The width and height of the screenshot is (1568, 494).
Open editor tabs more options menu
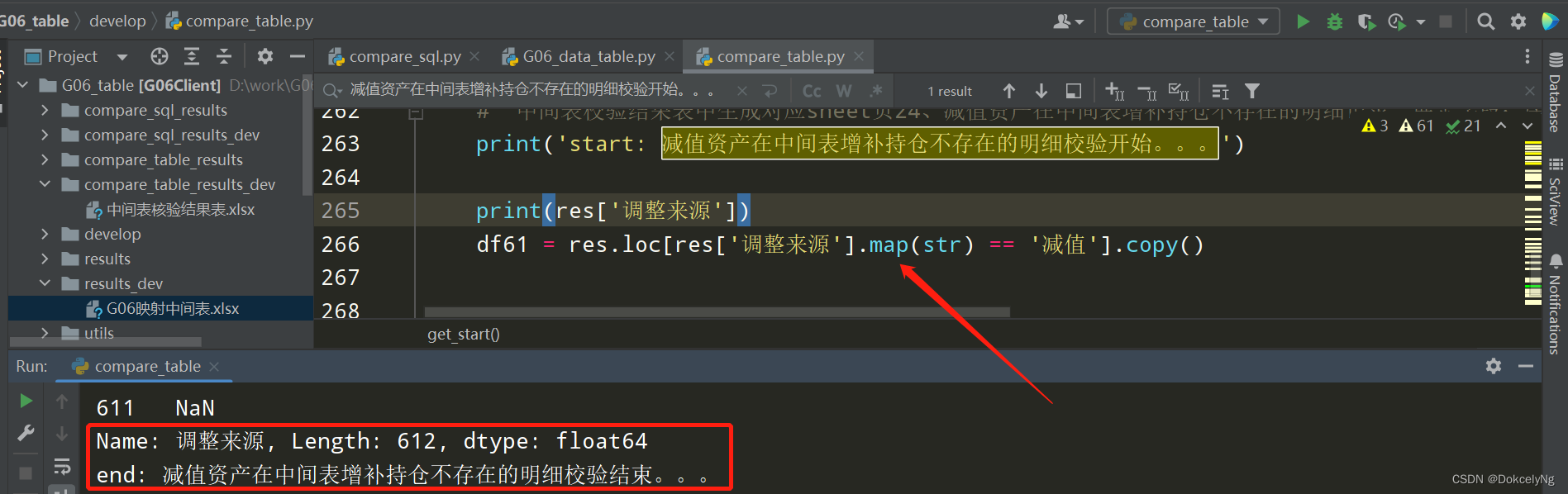(x=1527, y=56)
